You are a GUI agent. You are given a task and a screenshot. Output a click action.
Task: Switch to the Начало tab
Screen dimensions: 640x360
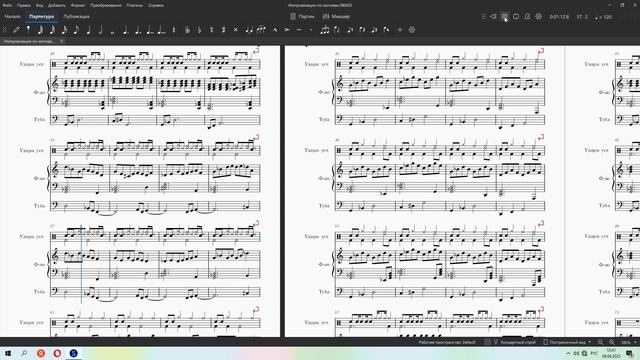pyautogui.click(x=13, y=16)
